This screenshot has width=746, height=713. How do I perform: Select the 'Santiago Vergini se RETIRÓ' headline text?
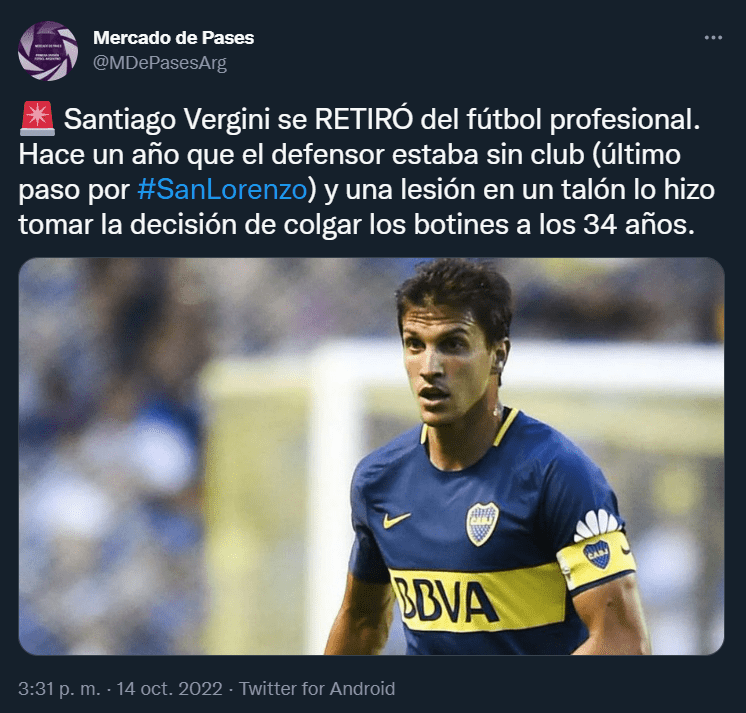click(x=238, y=119)
